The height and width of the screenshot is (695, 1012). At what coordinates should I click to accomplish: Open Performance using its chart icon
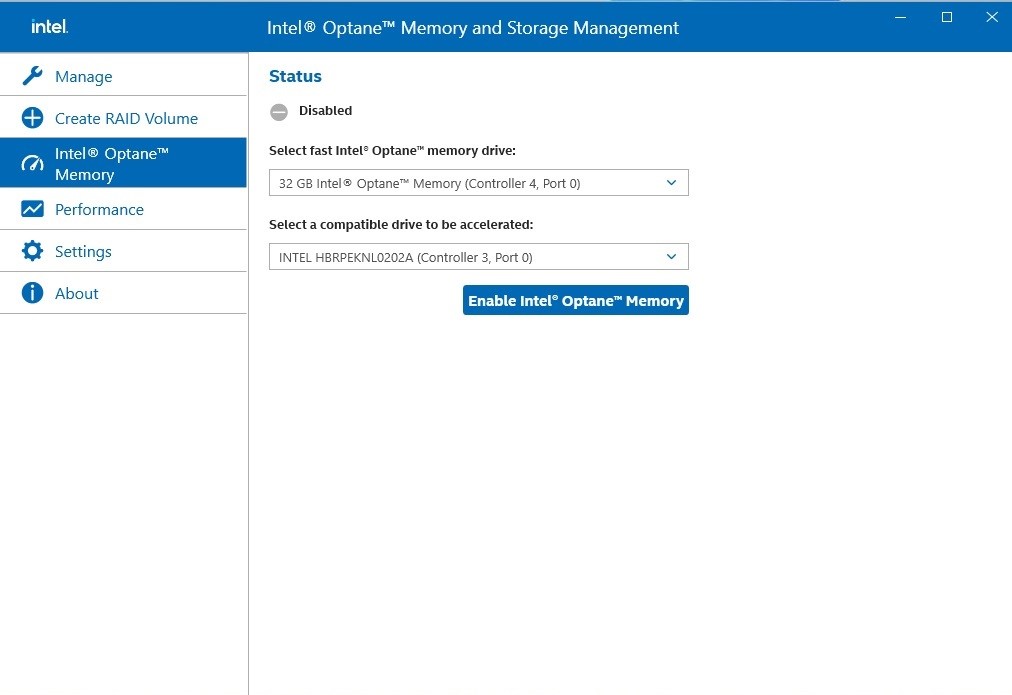[x=31, y=209]
